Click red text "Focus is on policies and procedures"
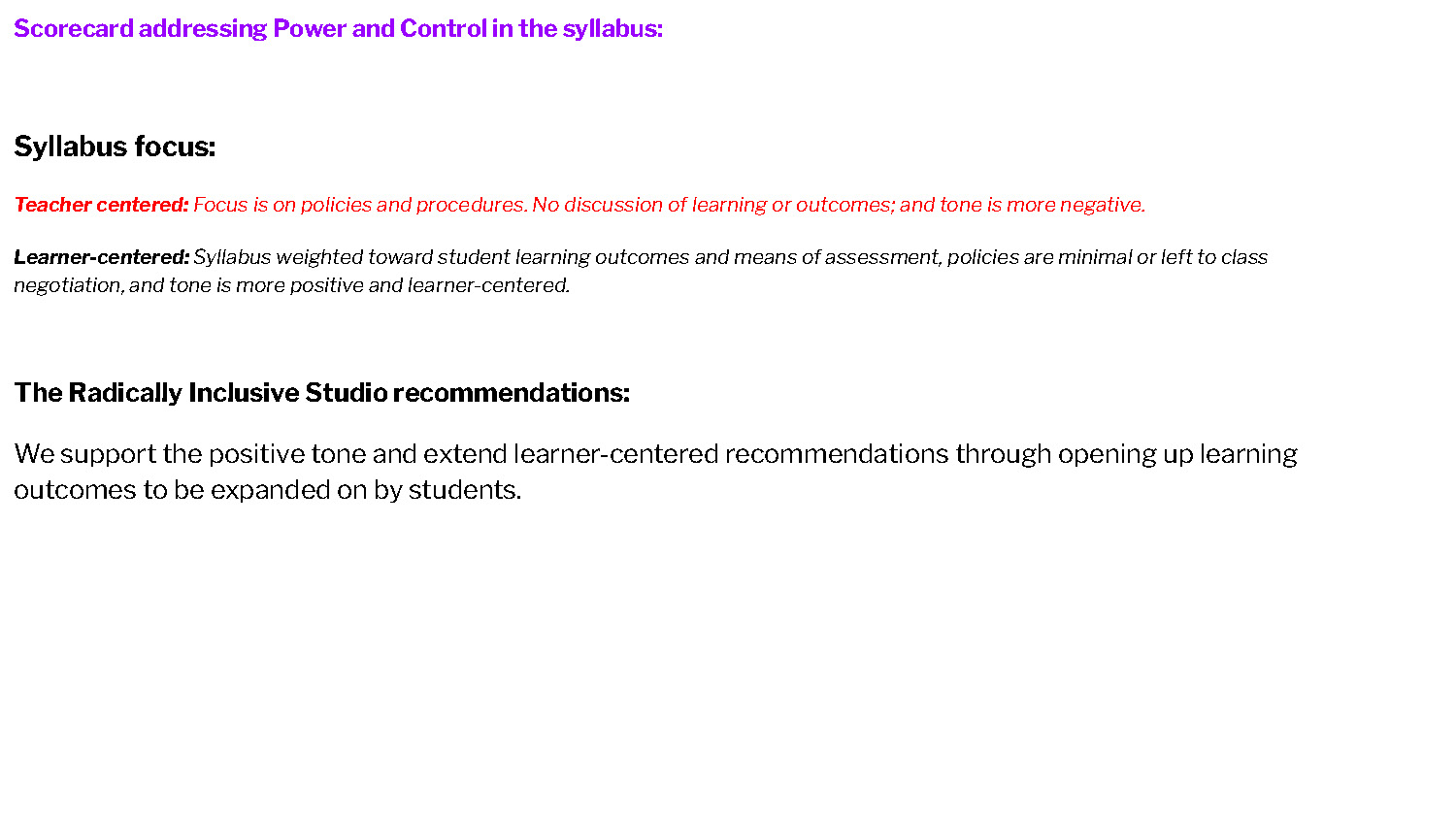Screen dimensions: 1456x819 coord(359,205)
